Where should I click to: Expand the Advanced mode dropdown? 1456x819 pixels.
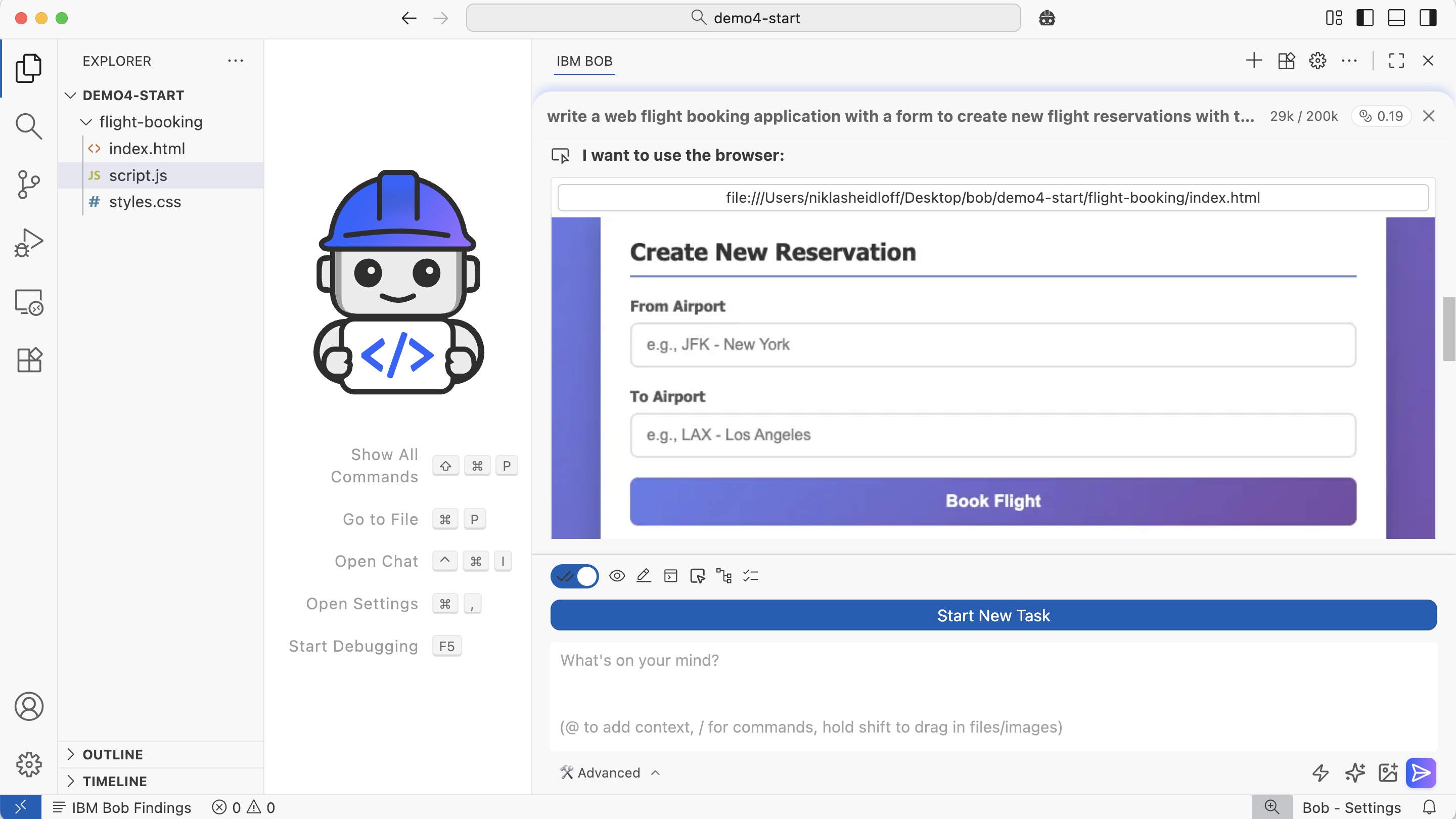pyautogui.click(x=609, y=772)
